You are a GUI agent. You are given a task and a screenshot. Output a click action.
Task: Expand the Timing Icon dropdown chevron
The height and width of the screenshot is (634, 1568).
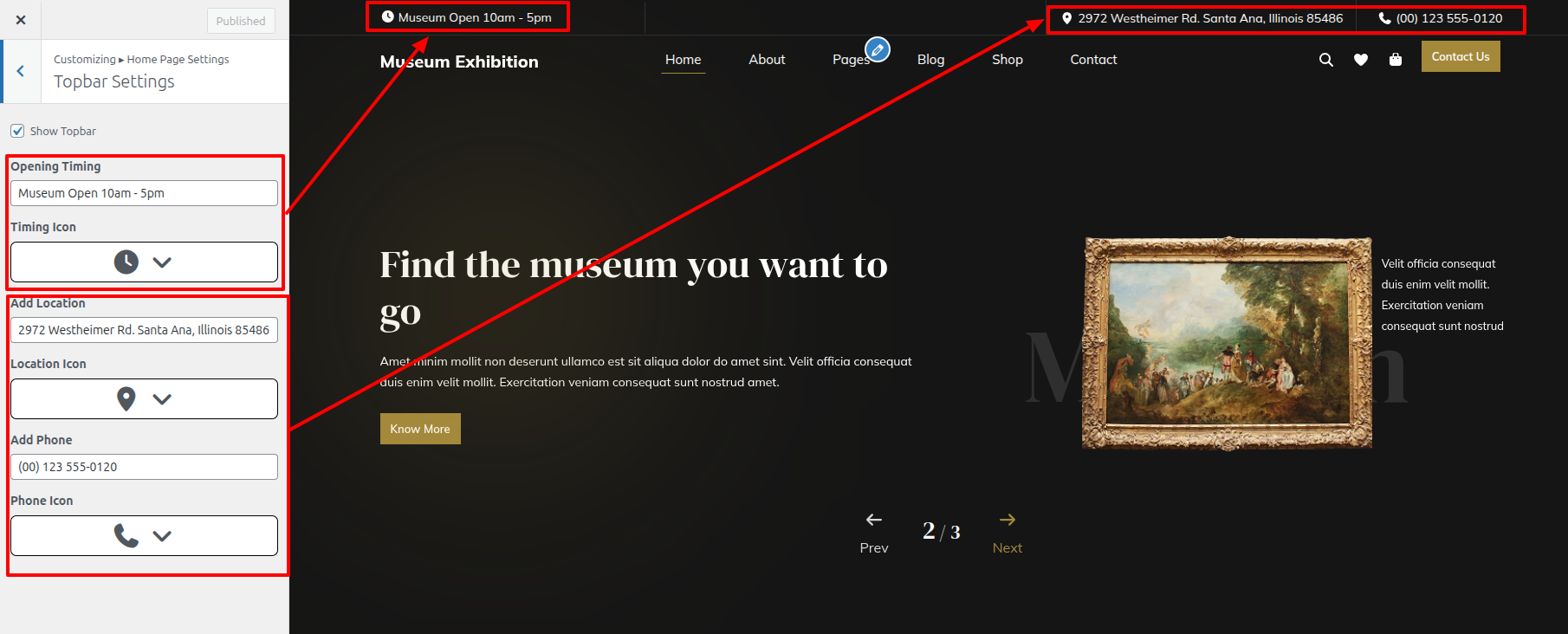(162, 262)
